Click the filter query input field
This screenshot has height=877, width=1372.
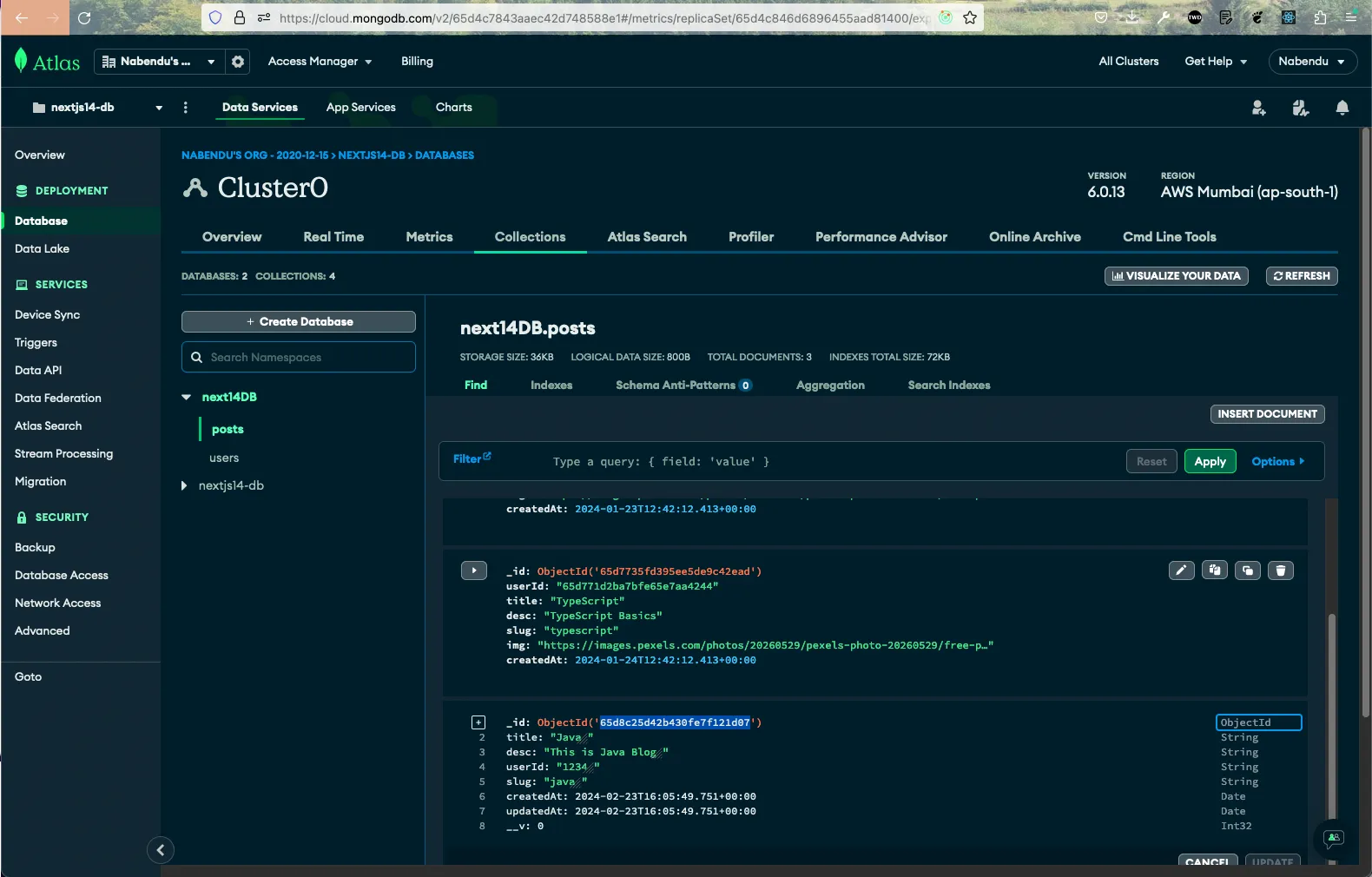[834, 462]
